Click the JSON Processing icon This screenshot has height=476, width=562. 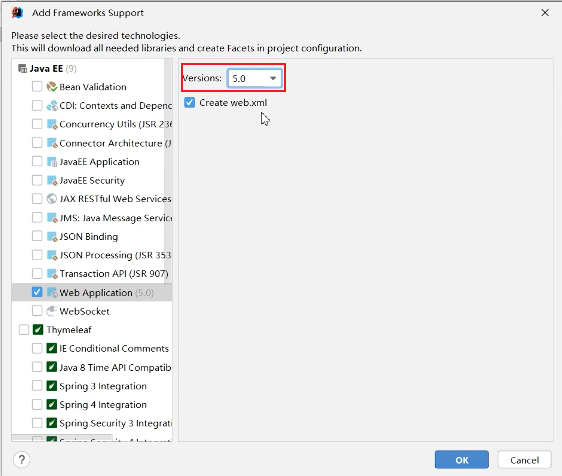pos(52,255)
